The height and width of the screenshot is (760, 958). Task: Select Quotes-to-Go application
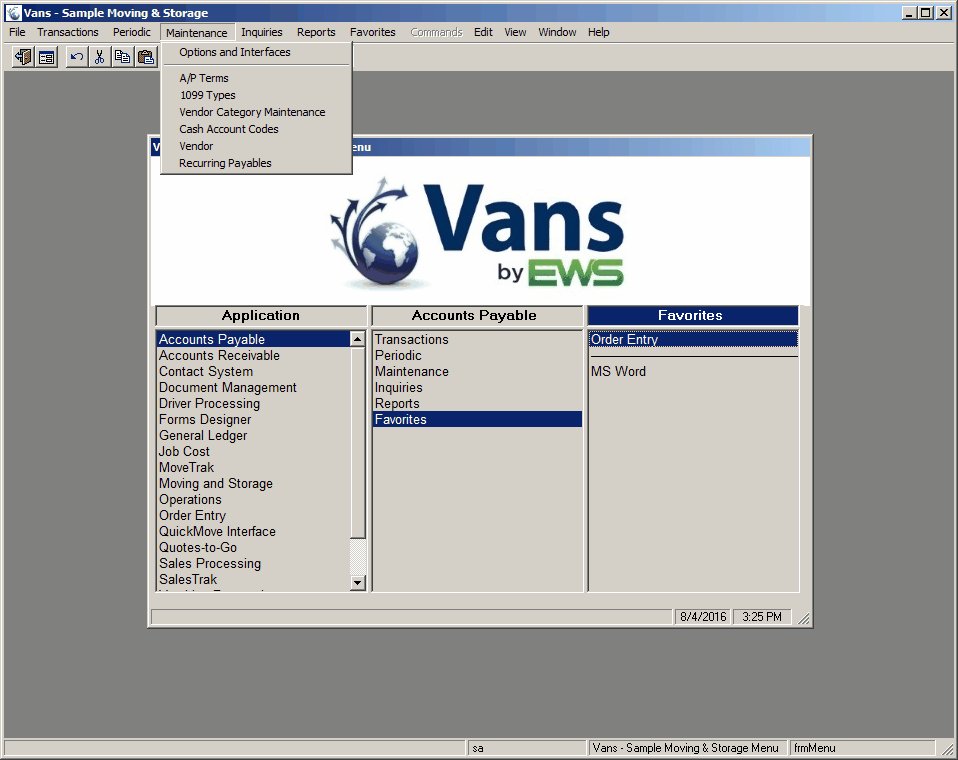pyautogui.click(x=254, y=547)
